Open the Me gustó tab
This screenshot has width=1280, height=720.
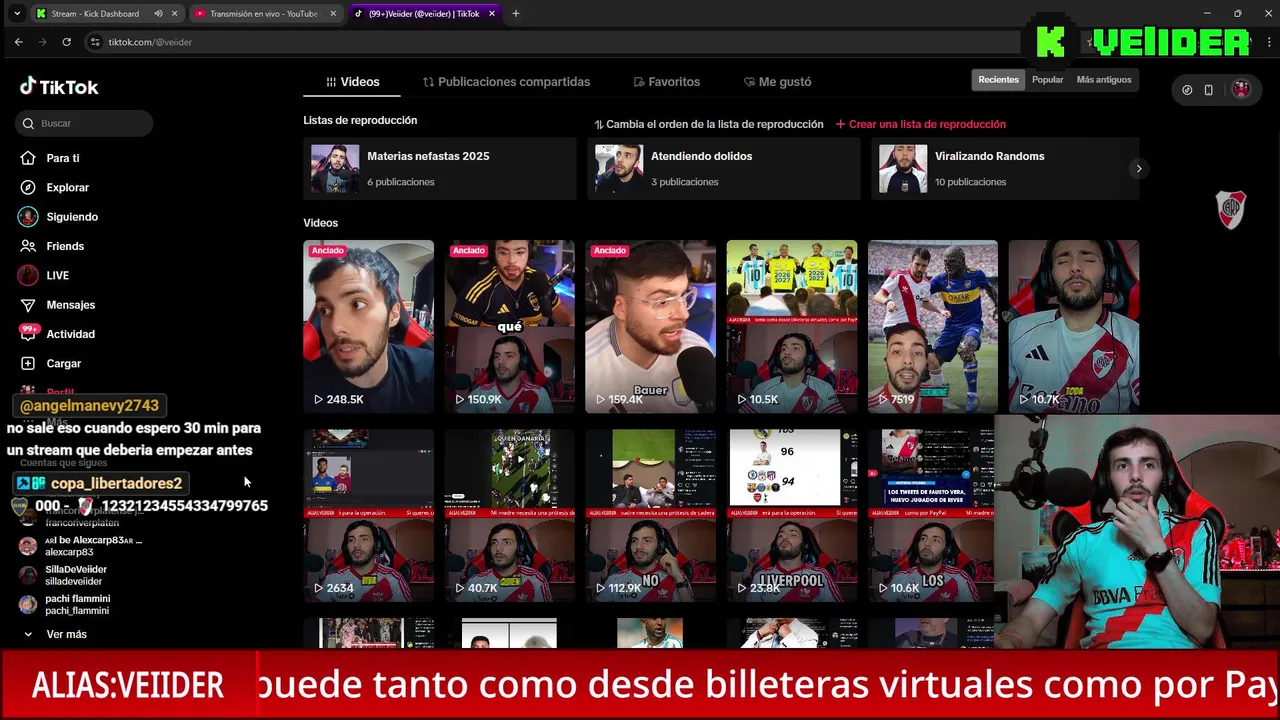777,82
